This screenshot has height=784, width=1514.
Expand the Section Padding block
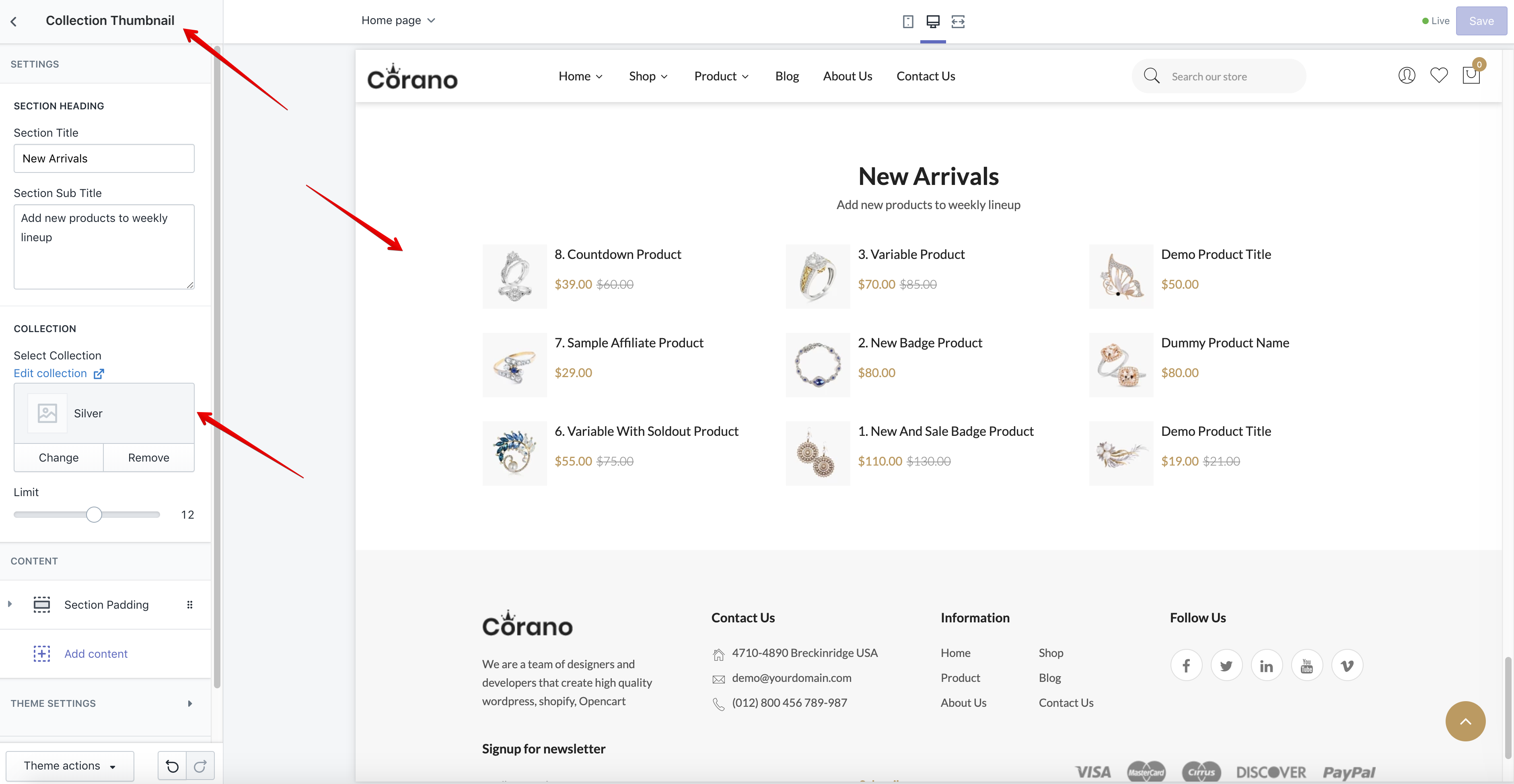[x=10, y=604]
